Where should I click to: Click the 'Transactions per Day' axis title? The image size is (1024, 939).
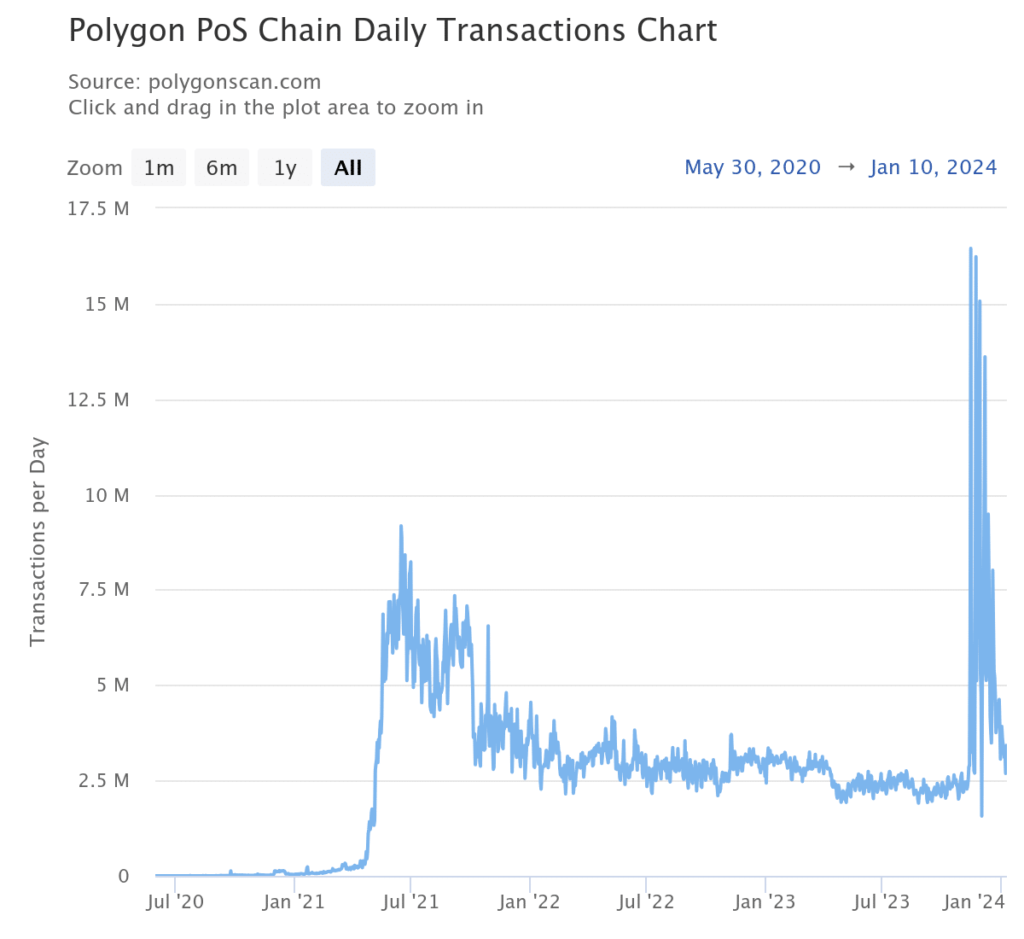[x=38, y=541]
